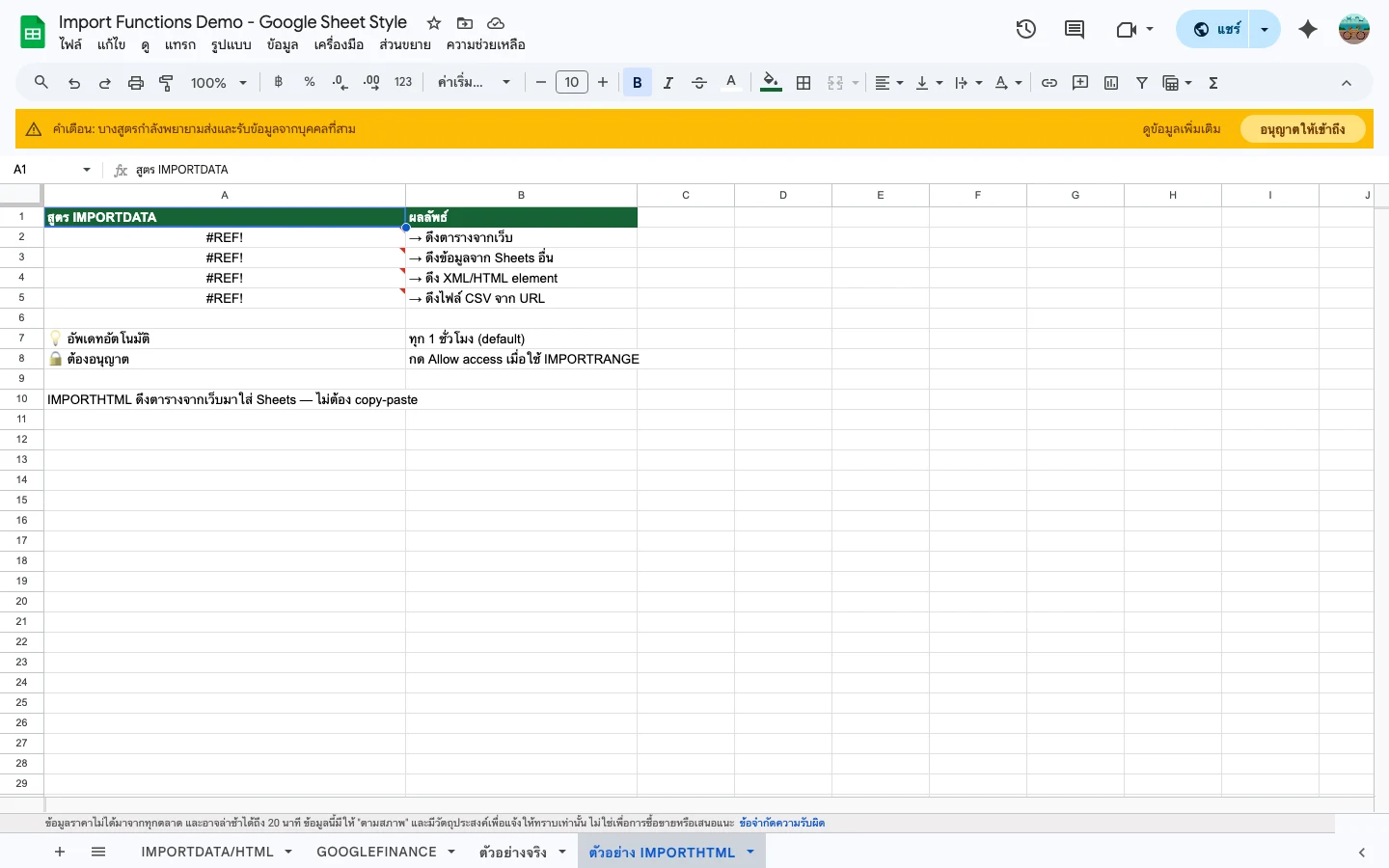The height and width of the screenshot is (868, 1389).
Task: Open borders options via the borders icon
Action: (803, 83)
